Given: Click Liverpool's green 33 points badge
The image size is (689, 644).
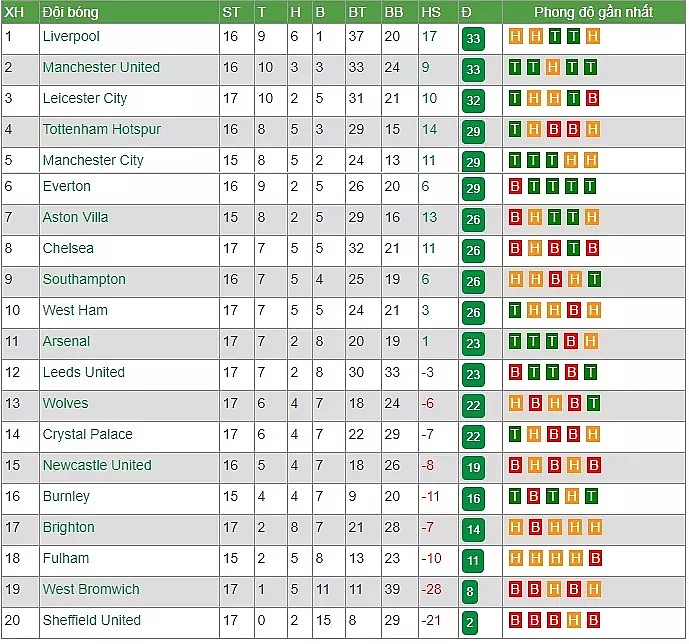Looking at the screenshot, I should pyautogui.click(x=473, y=39).
